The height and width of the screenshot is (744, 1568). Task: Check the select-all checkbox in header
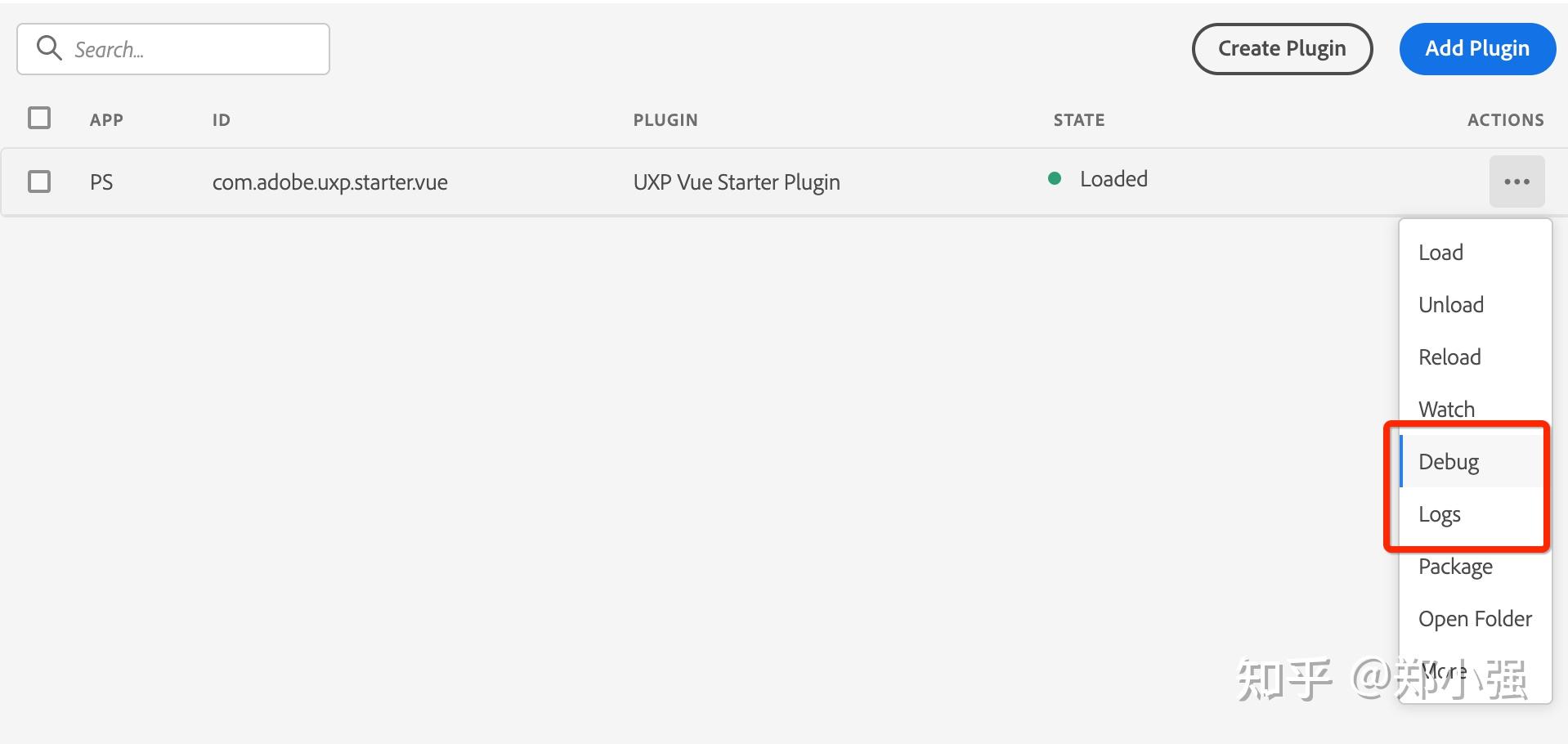38,118
